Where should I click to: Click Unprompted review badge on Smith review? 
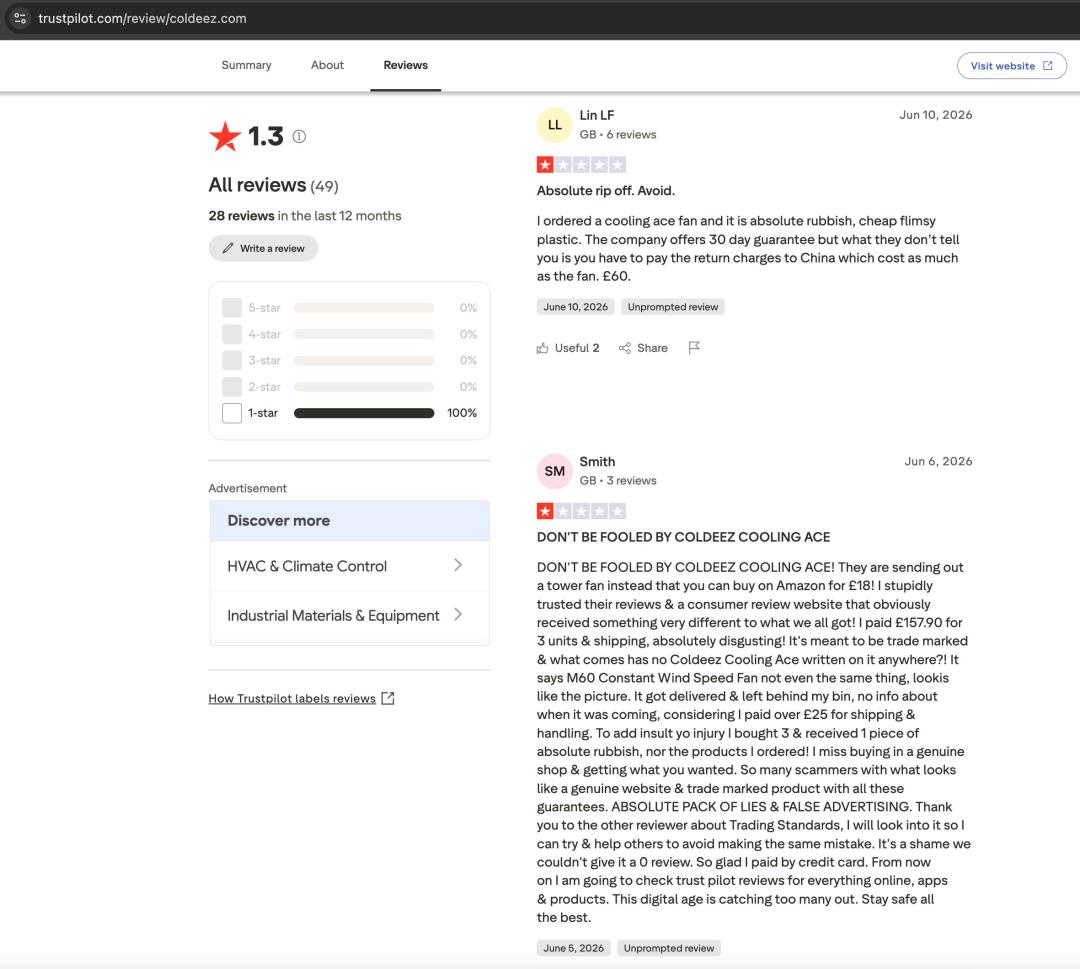pos(669,948)
